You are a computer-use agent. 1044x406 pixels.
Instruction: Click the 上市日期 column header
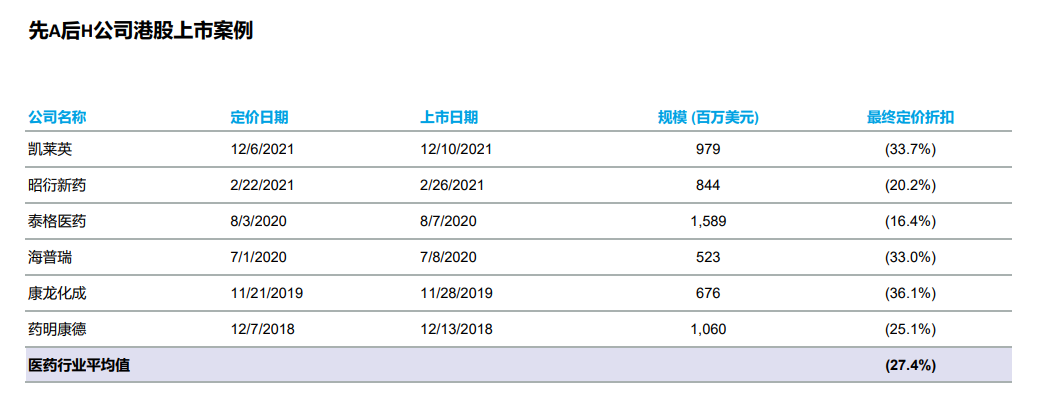[448, 117]
